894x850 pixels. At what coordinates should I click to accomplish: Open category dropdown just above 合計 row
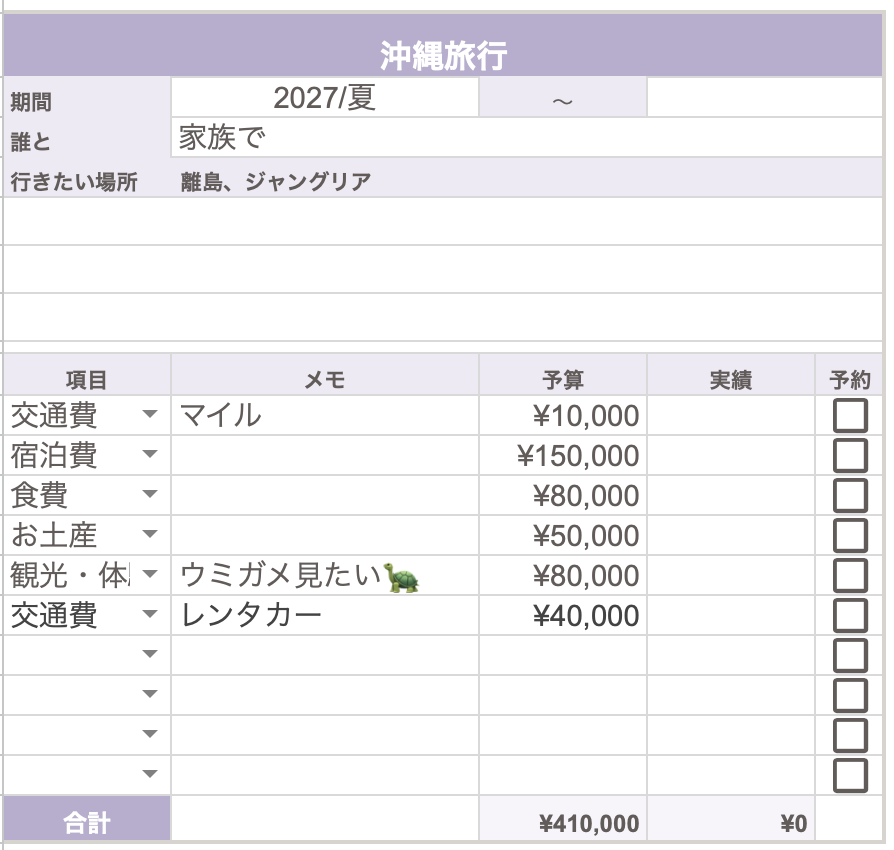[149, 774]
